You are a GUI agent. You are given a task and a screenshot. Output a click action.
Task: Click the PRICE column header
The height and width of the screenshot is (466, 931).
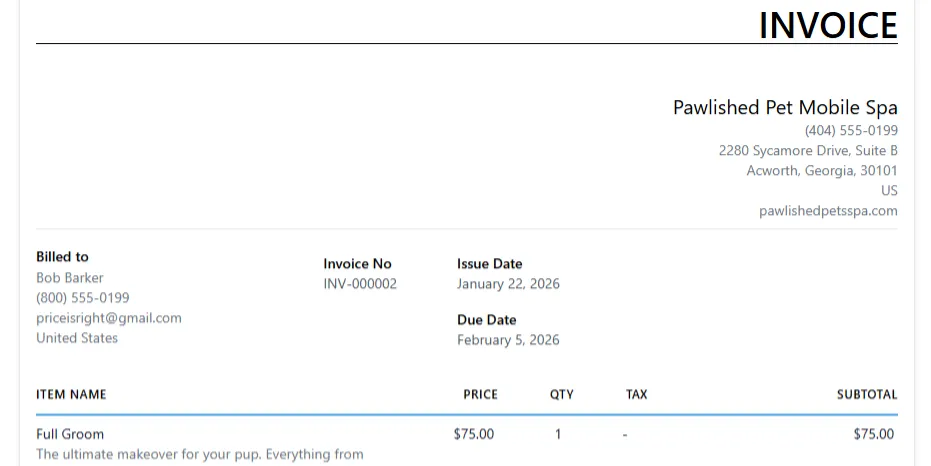point(480,395)
